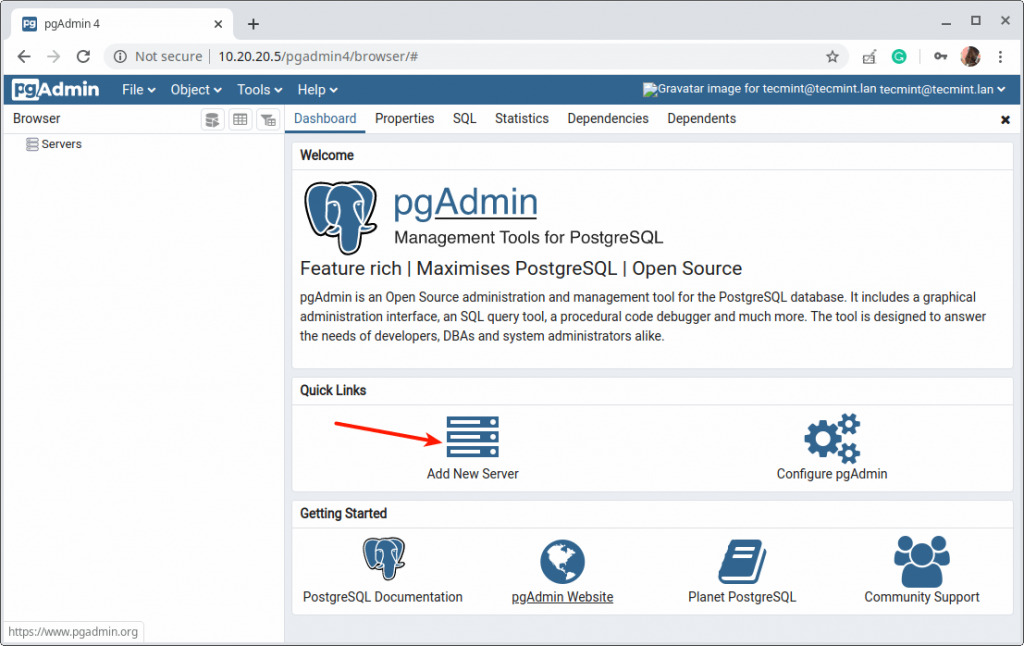Open Planet PostgreSQL book icon

[x=742, y=561]
